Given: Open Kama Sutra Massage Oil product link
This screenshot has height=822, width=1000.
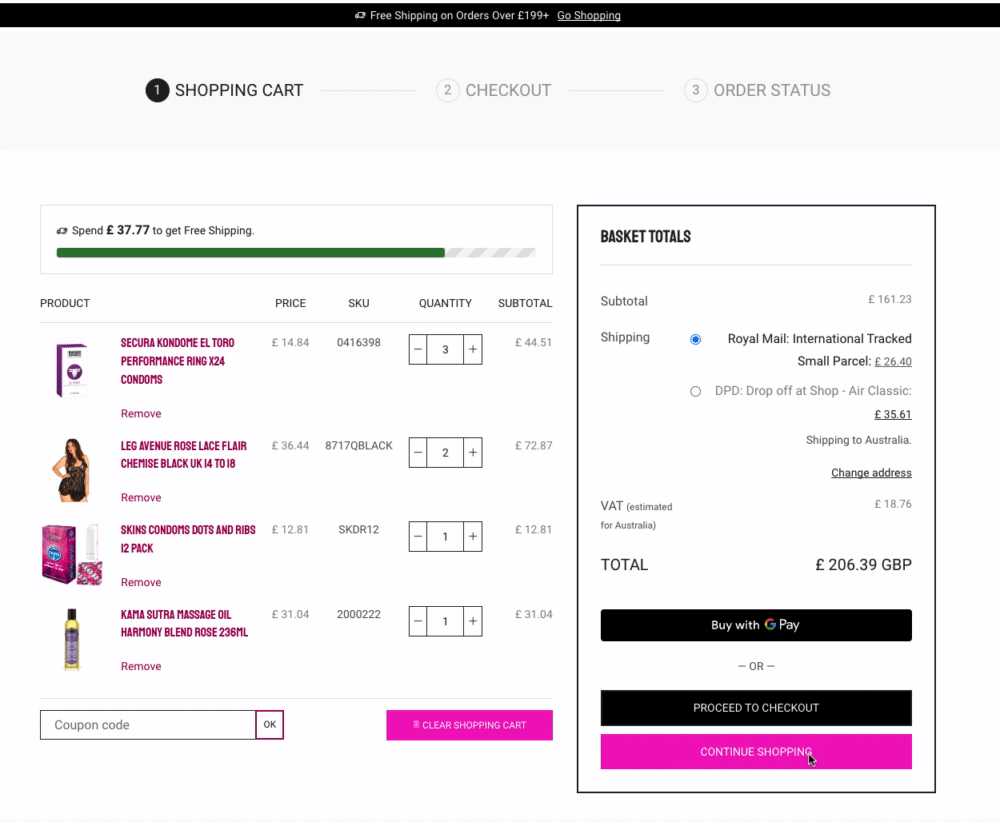Looking at the screenshot, I should click(x=184, y=624).
